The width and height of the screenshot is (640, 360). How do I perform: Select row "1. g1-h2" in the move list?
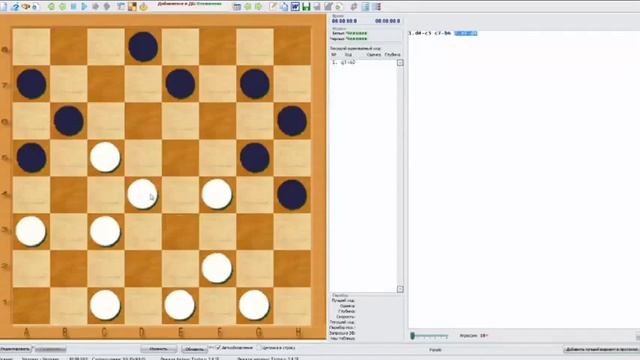[363, 62]
